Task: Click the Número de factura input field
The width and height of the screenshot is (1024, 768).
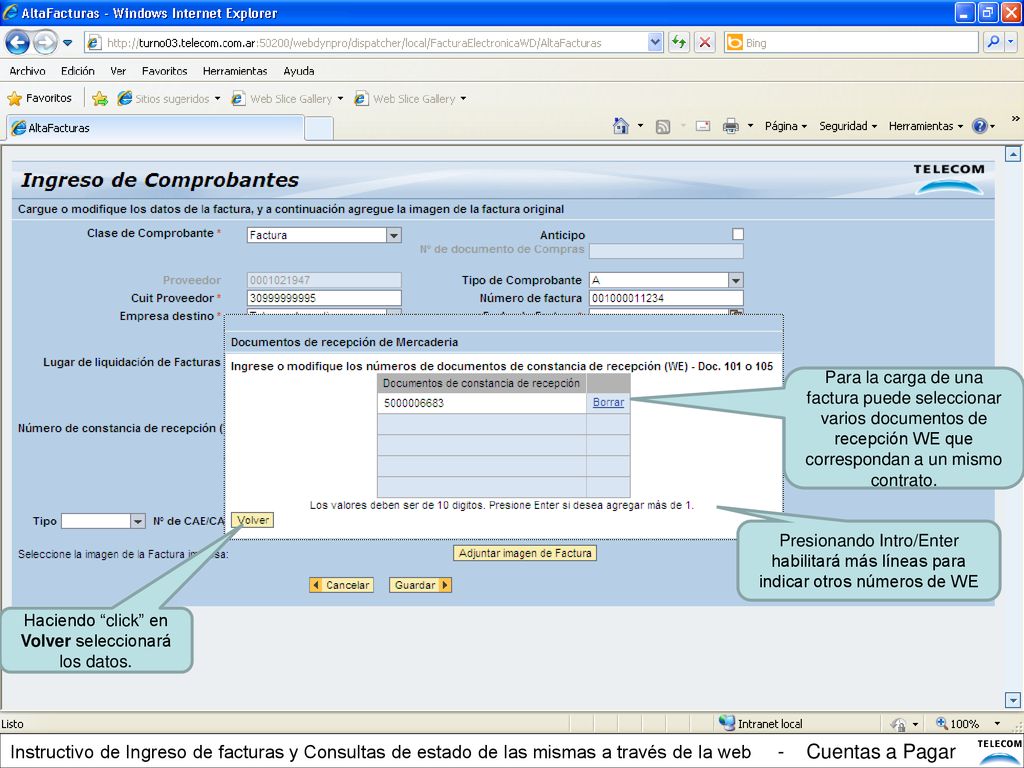Action: point(666,298)
